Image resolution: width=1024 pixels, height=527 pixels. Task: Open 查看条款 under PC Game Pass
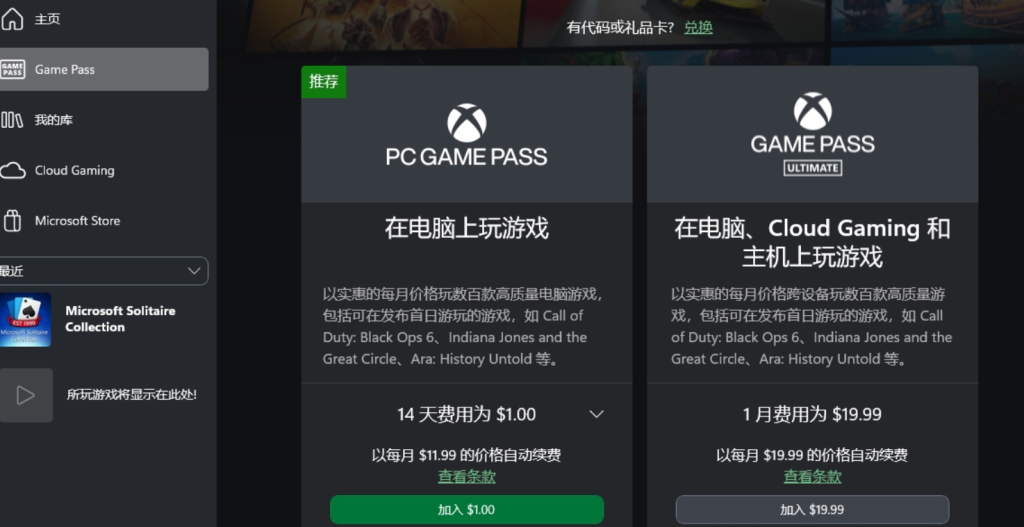pyautogui.click(x=466, y=477)
